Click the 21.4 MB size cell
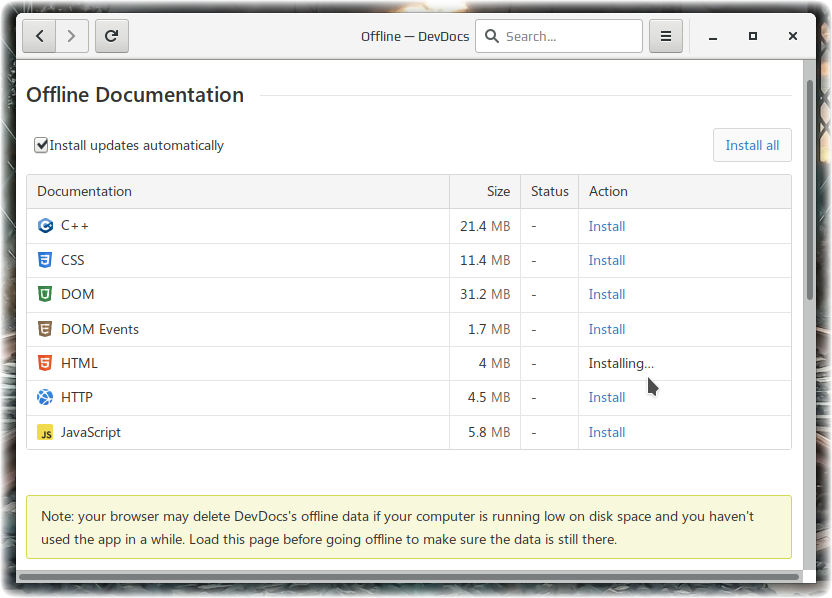This screenshot has width=832, height=598. click(x=485, y=226)
